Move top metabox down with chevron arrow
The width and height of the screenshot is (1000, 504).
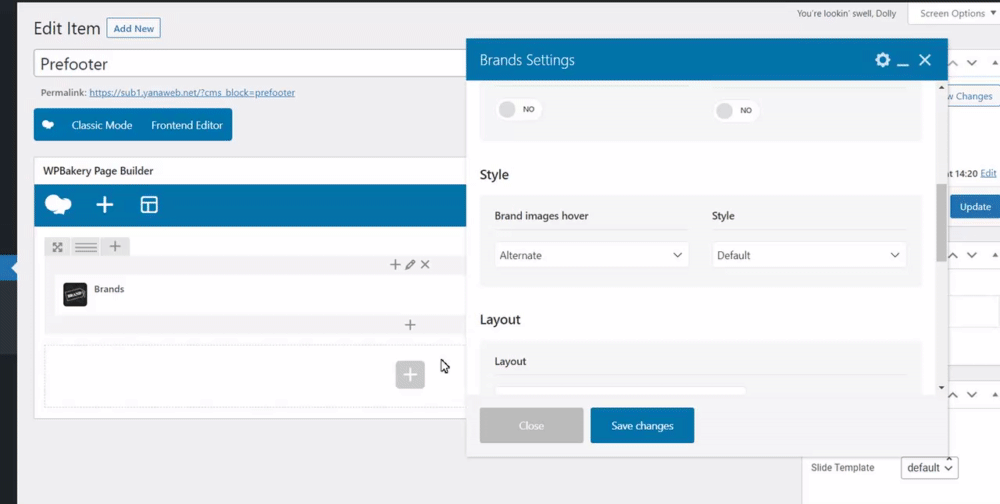[x=971, y=63]
